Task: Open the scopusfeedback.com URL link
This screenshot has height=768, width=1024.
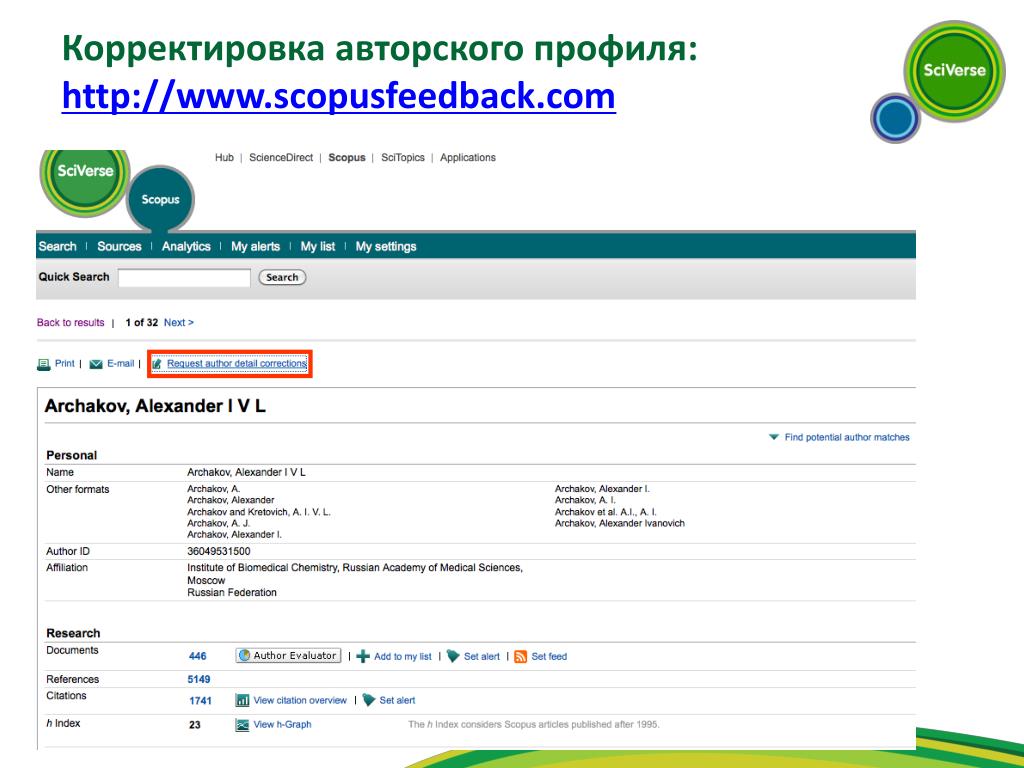Action: (x=339, y=96)
